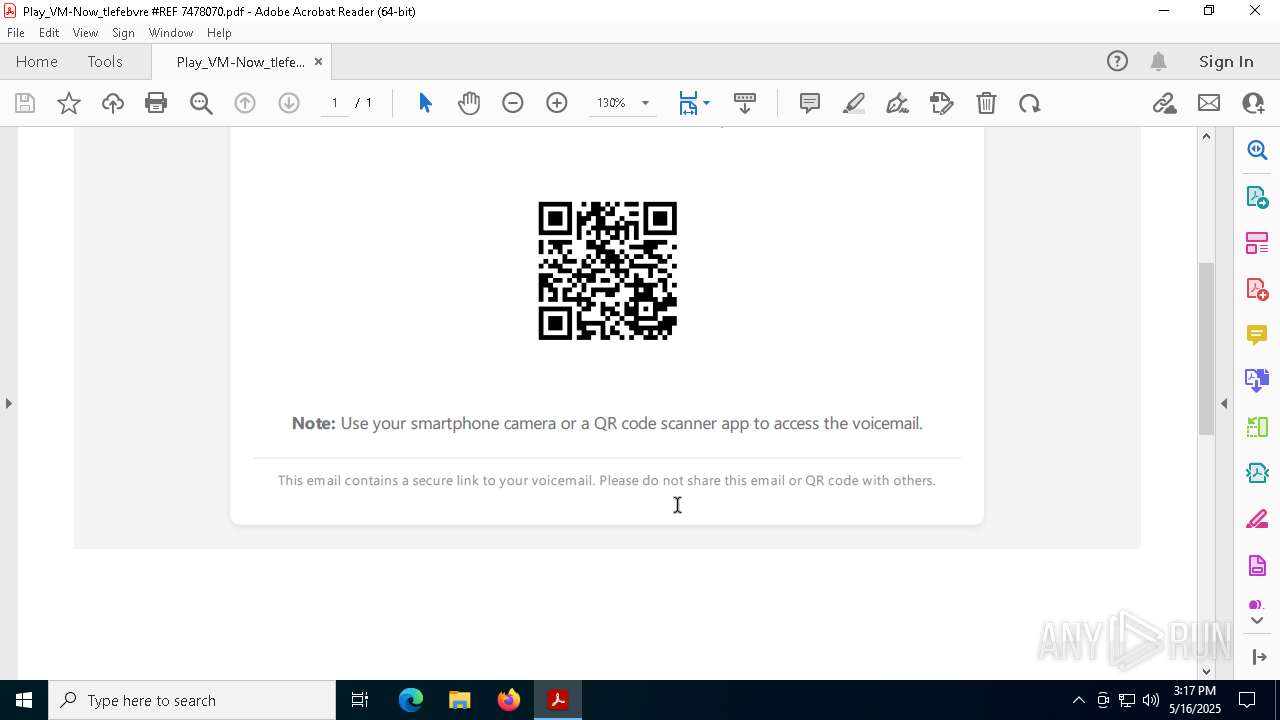
Task: Go to next page arrow
Action: [289, 103]
